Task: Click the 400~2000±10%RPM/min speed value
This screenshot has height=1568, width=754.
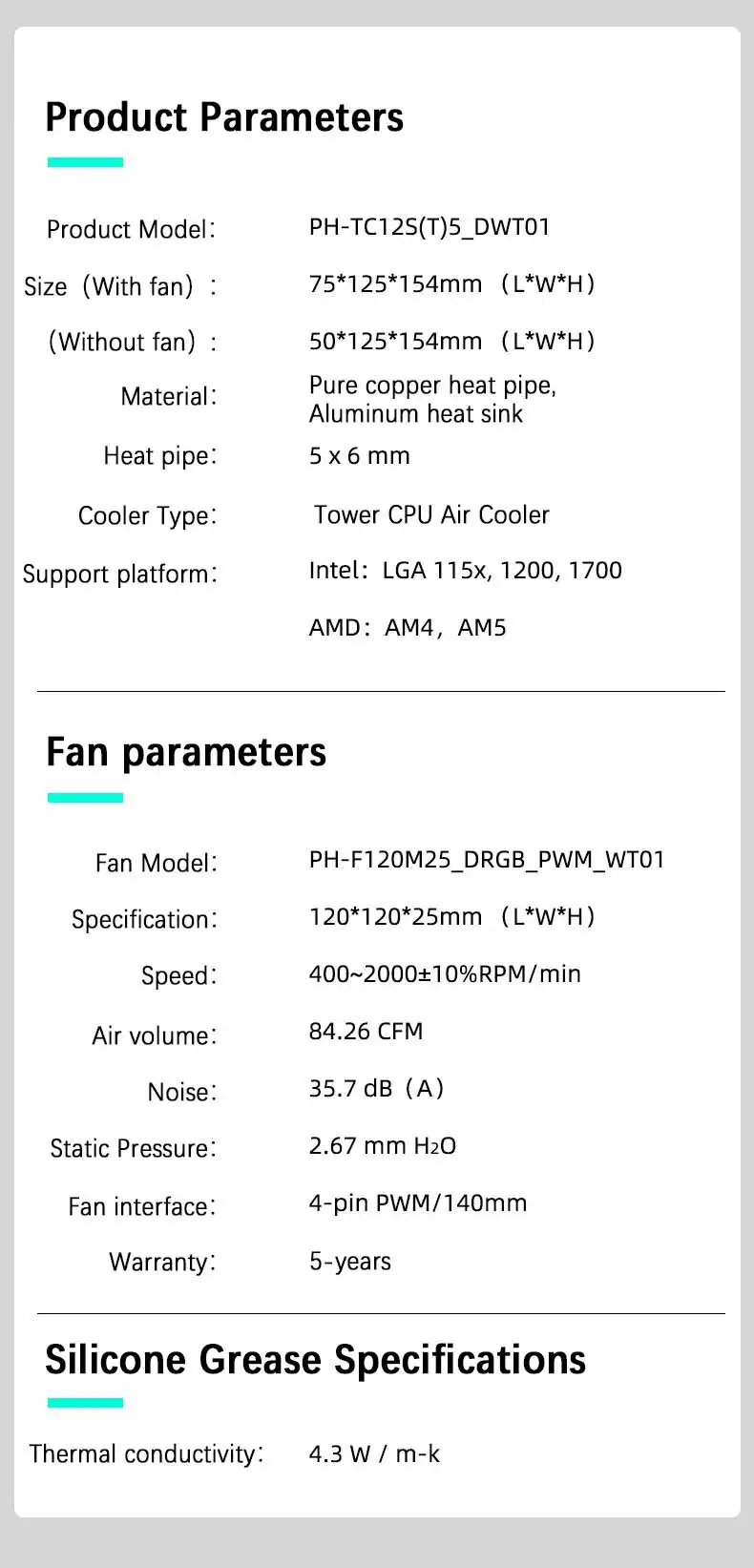Action: (x=445, y=974)
